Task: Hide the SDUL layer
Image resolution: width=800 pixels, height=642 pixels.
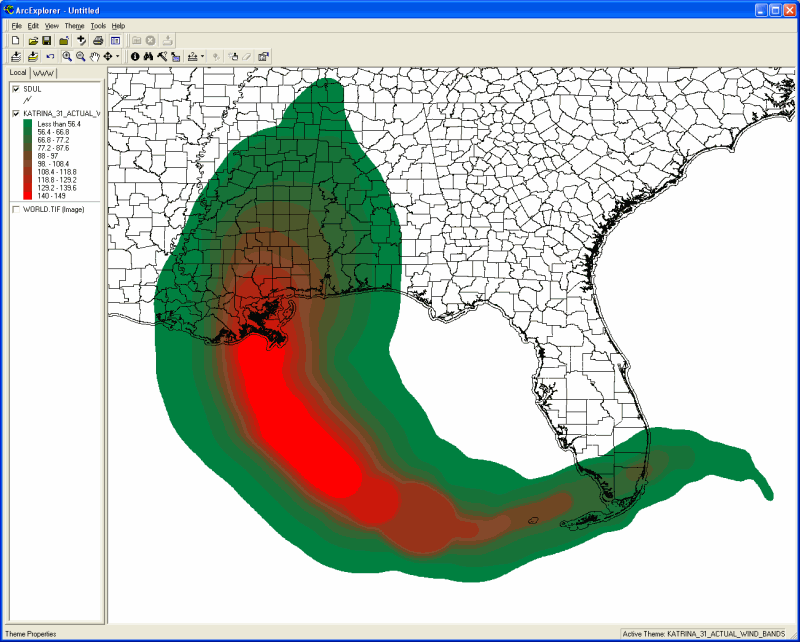Action: click(x=16, y=89)
